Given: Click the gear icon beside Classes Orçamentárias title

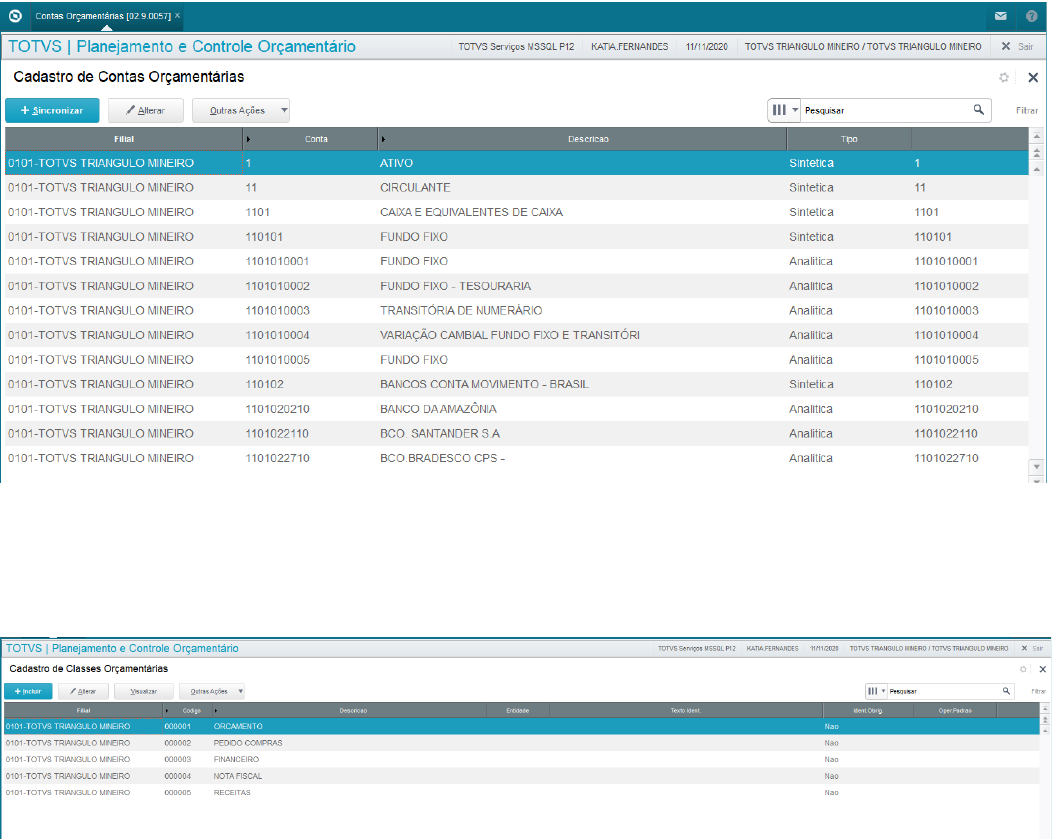Looking at the screenshot, I should [1023, 669].
